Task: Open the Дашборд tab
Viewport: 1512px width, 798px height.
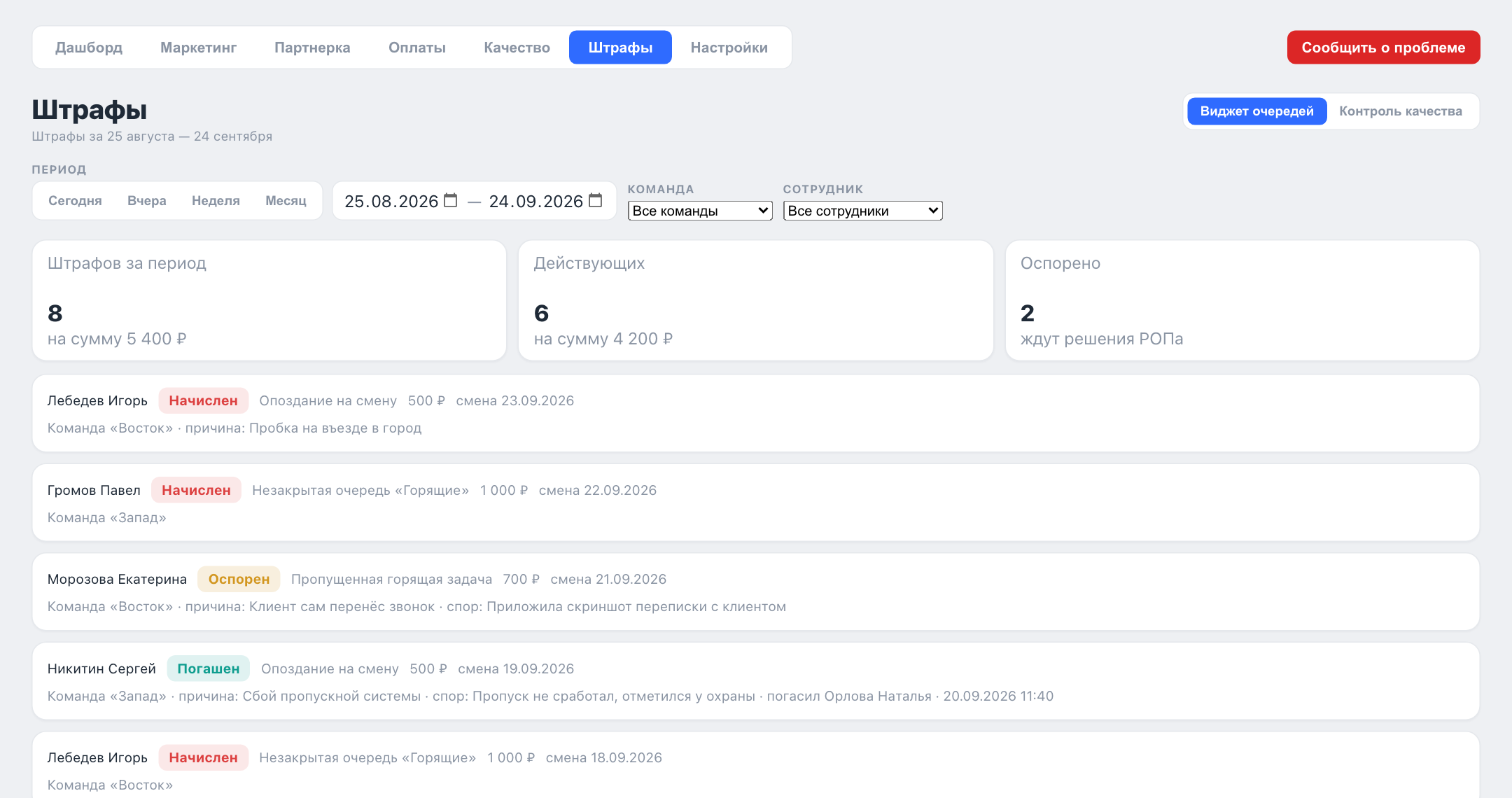Action: 89,48
